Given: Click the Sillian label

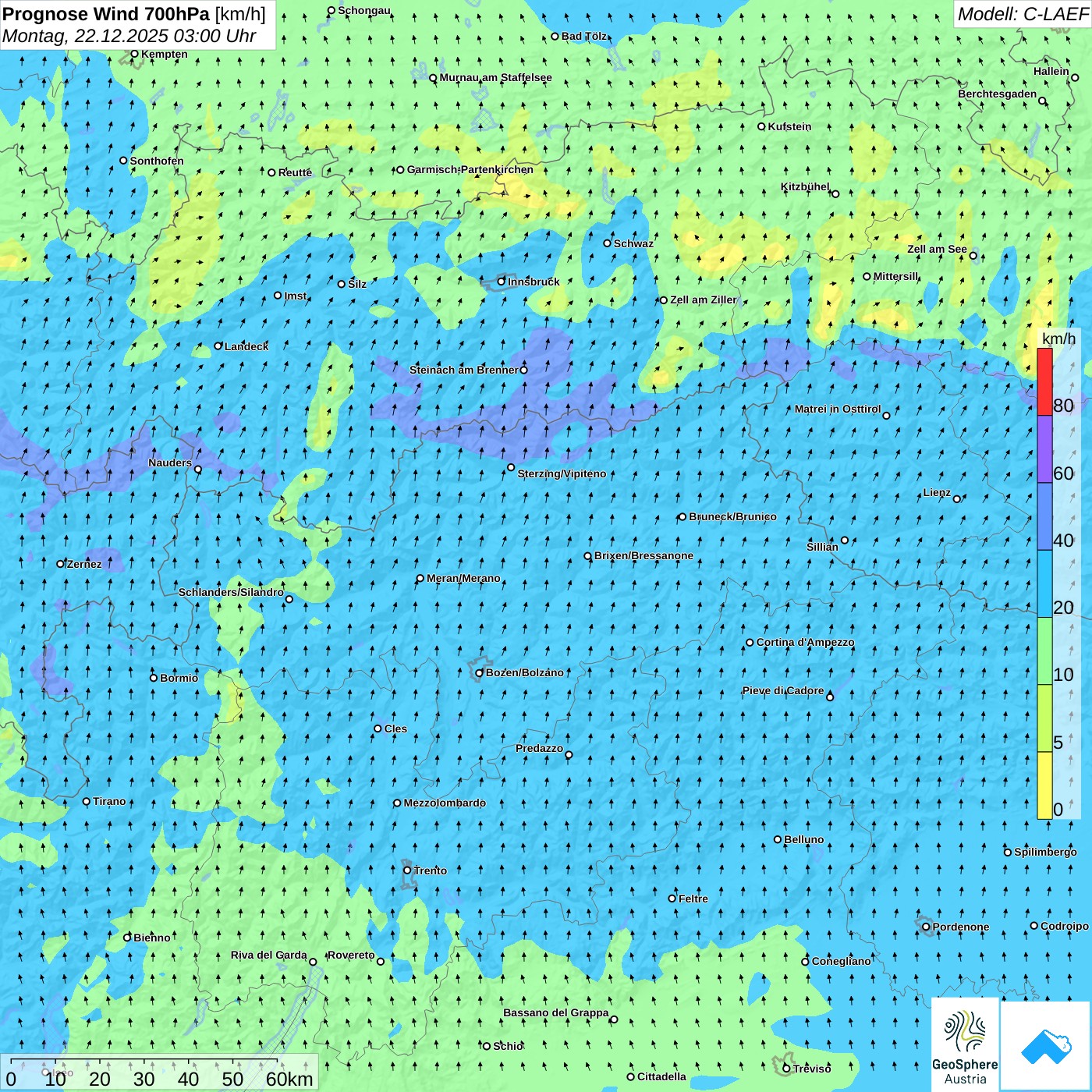Looking at the screenshot, I should pos(822,547).
